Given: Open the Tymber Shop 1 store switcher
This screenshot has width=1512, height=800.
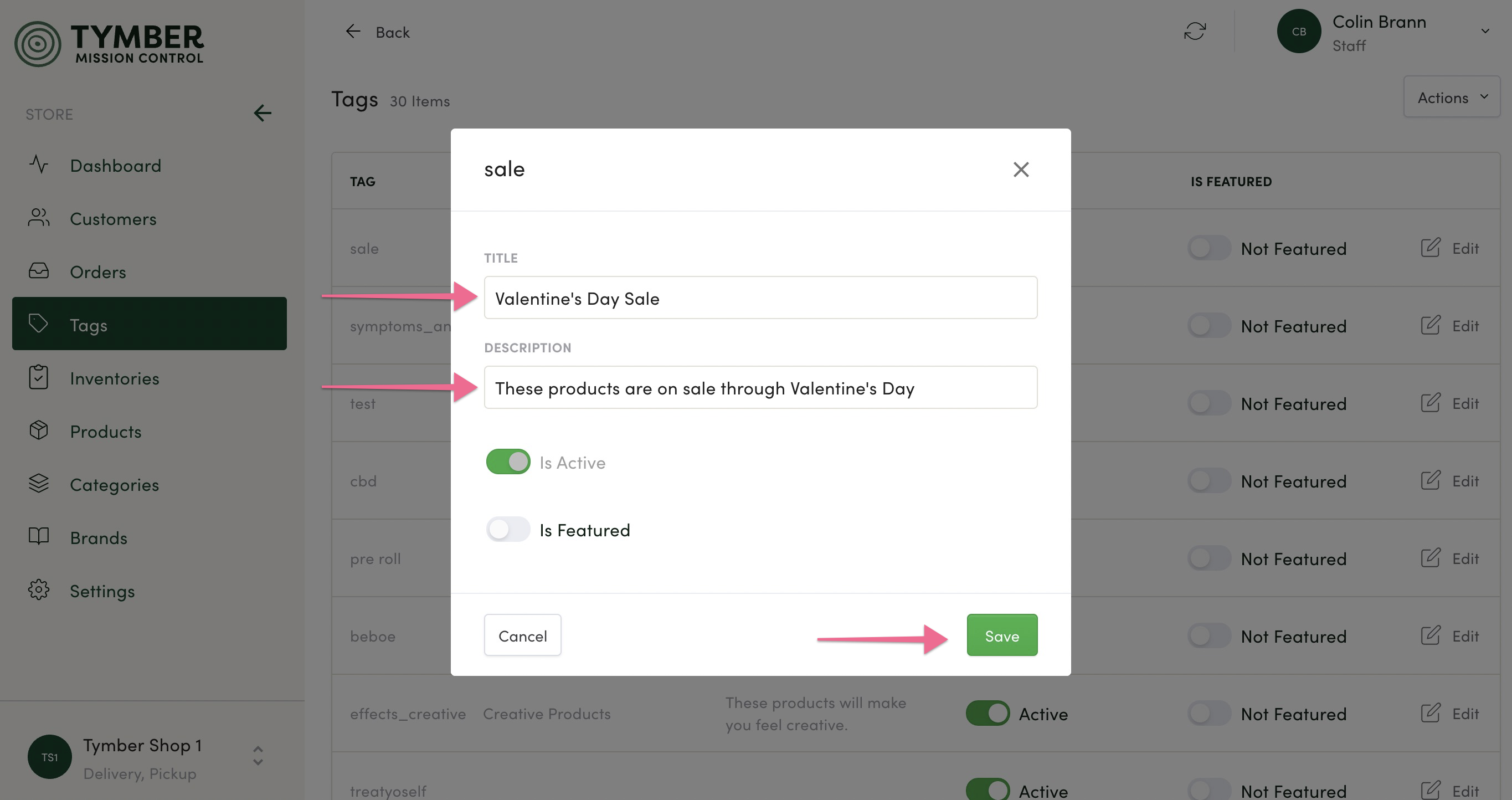Looking at the screenshot, I should pos(258,756).
